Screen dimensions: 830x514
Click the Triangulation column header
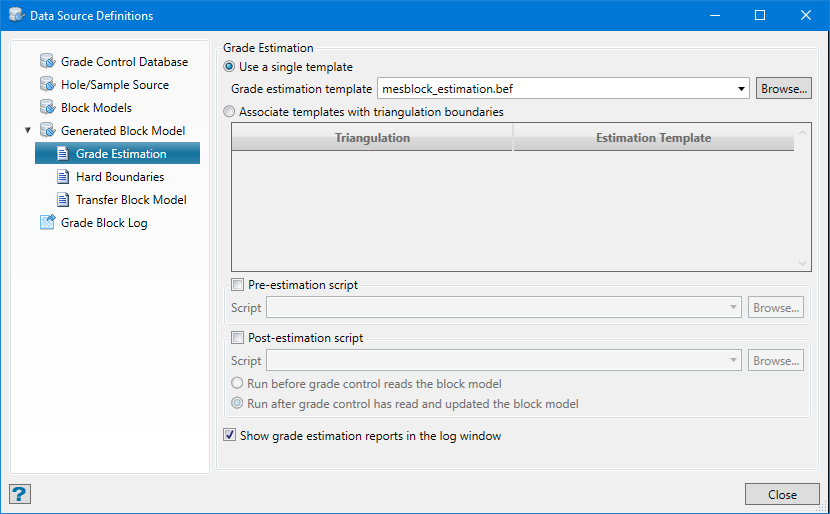coord(372,138)
